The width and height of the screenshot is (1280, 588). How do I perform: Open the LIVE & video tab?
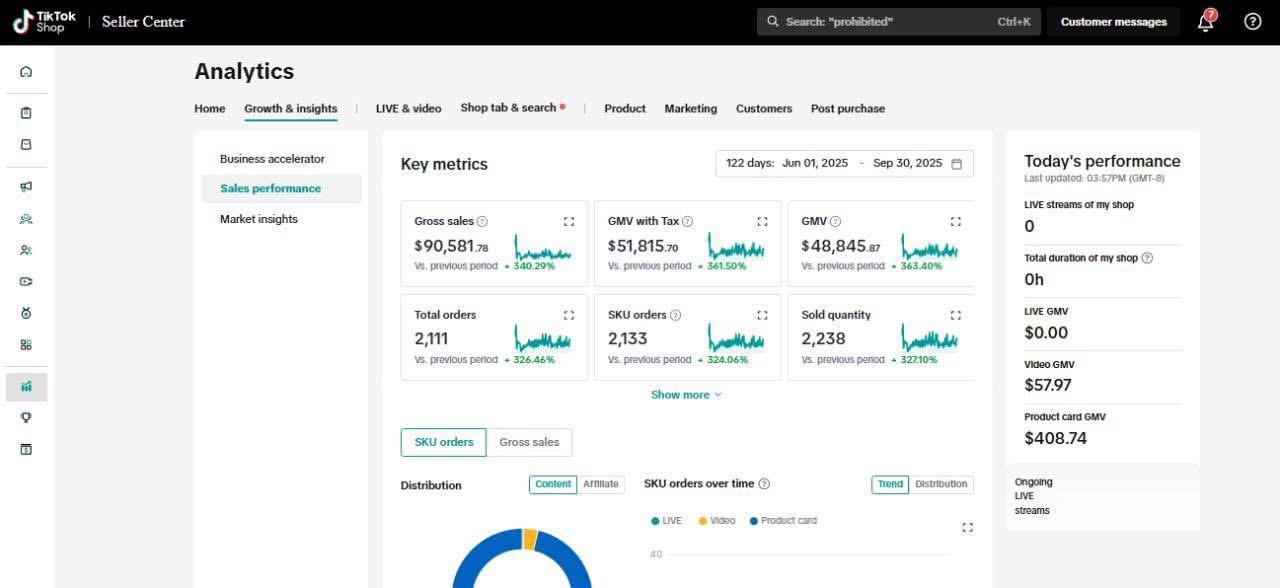408,109
